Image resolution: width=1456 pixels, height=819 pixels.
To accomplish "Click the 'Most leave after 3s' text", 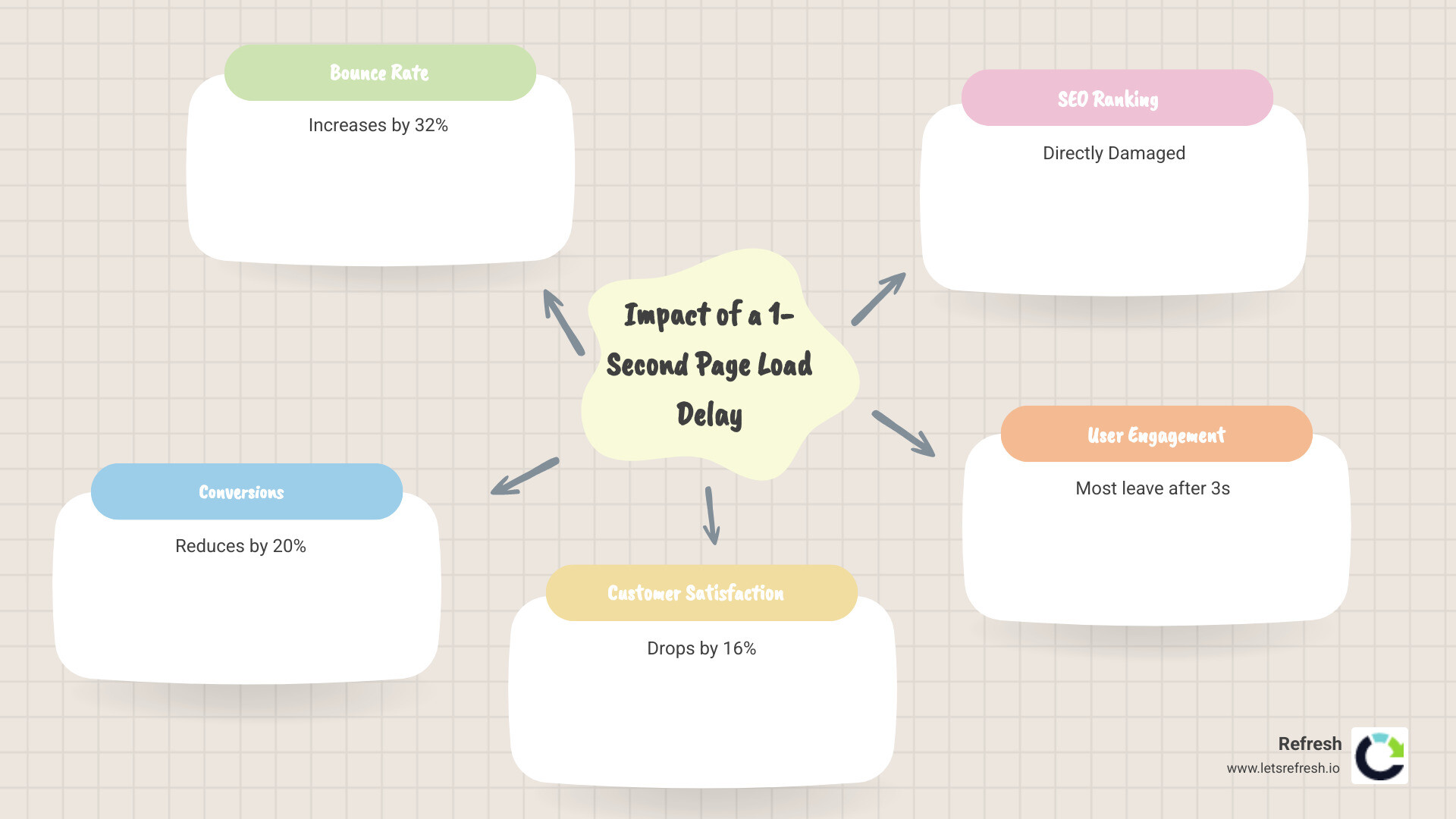I will click(1152, 488).
